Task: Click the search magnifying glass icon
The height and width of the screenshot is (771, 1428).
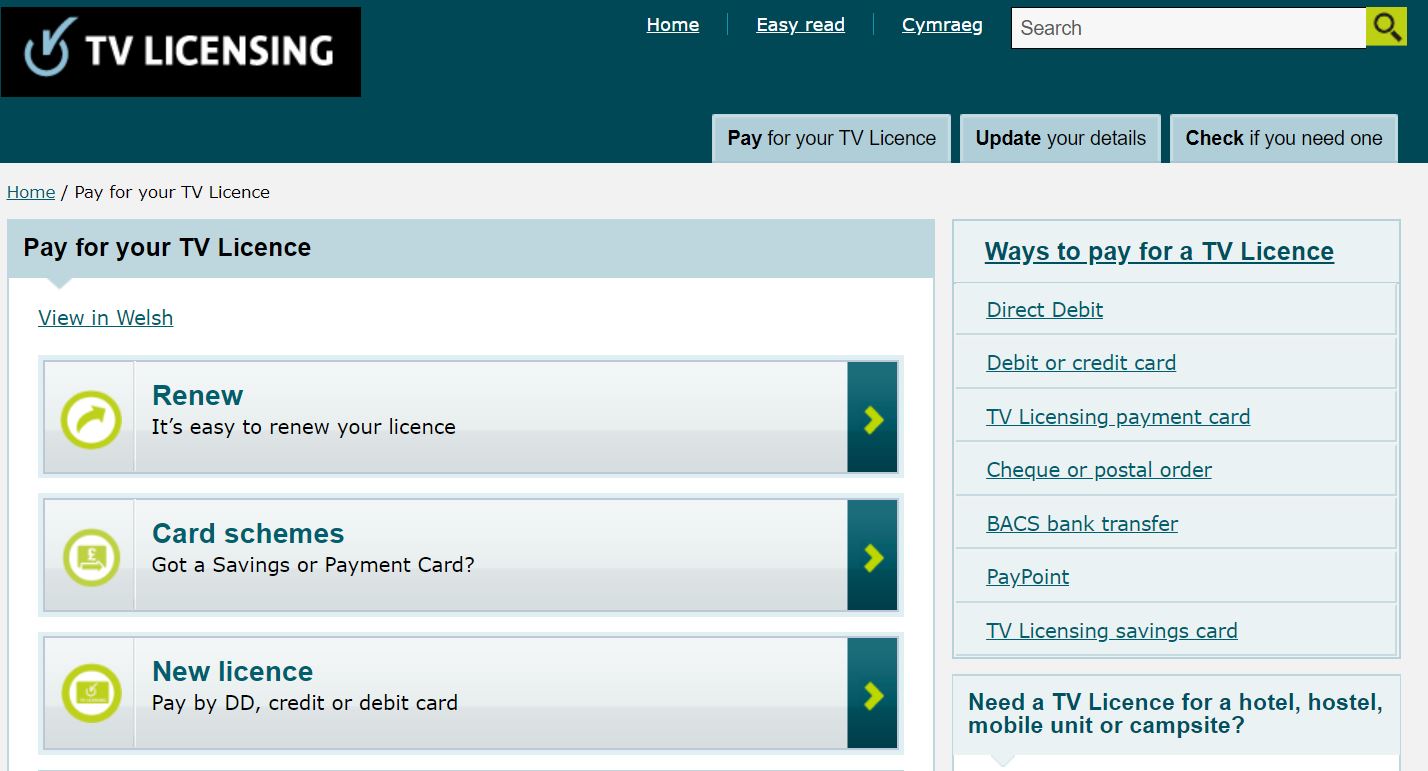Action: pyautogui.click(x=1386, y=26)
